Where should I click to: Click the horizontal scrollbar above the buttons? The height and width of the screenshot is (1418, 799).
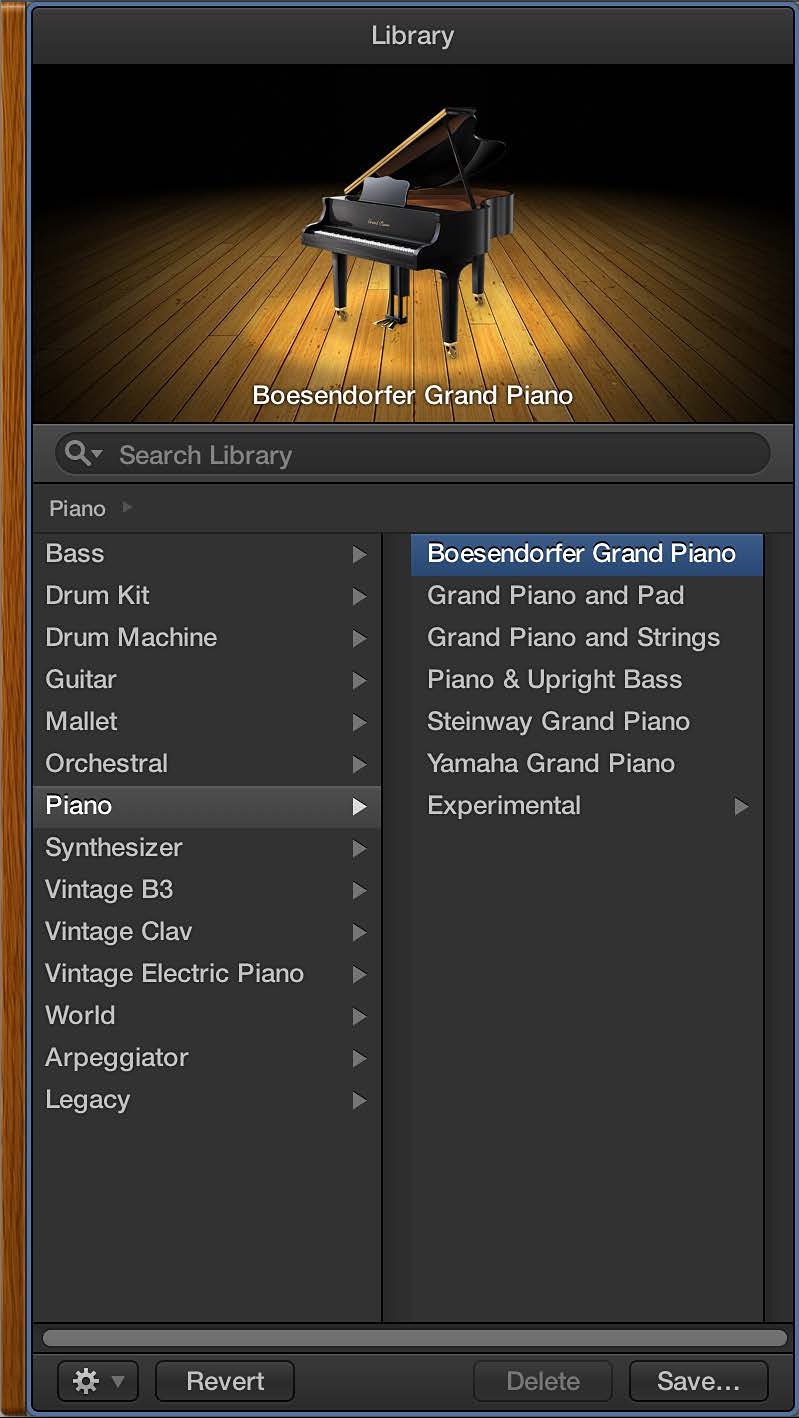pyautogui.click(x=414, y=1338)
